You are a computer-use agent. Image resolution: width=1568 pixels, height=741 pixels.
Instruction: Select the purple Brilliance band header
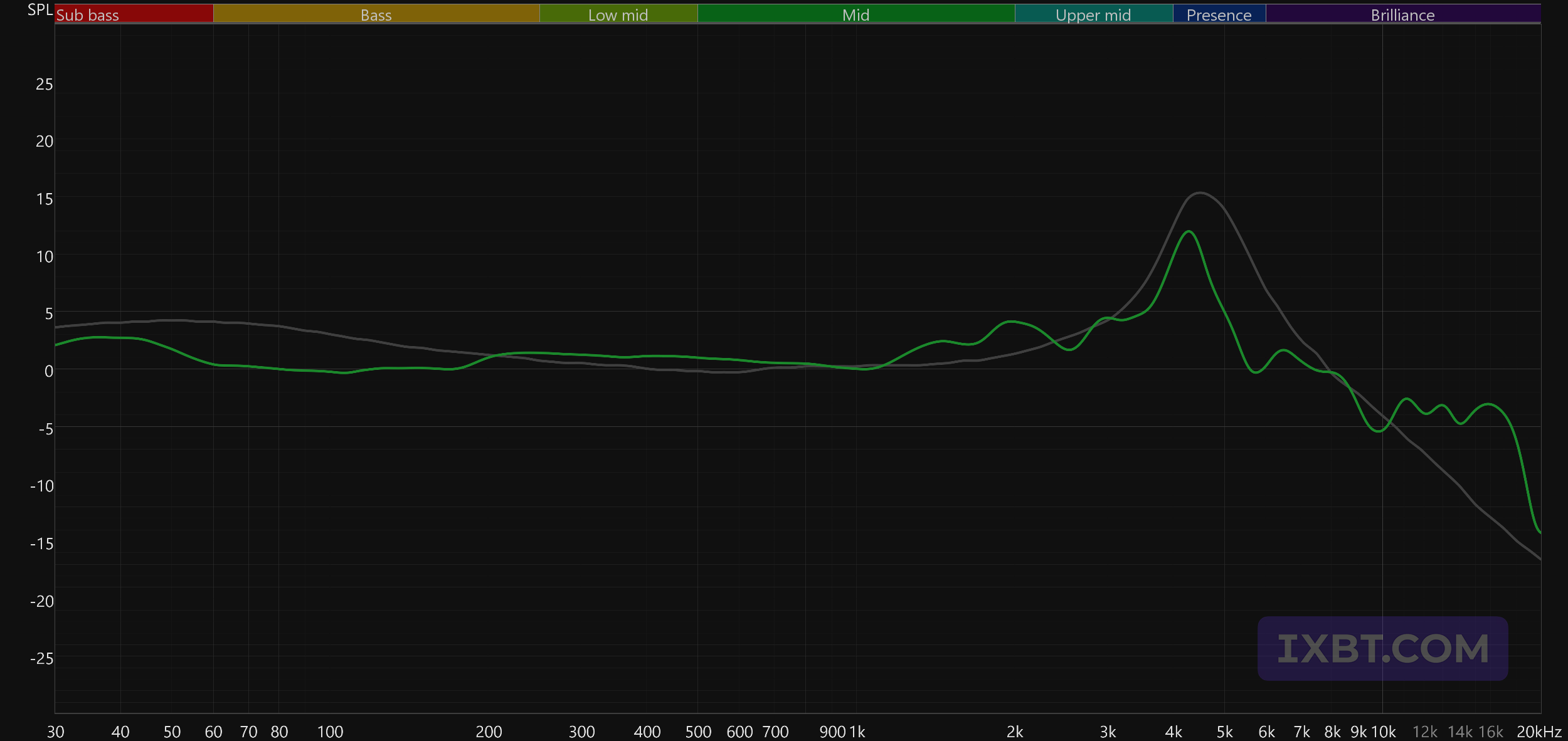point(1402,14)
